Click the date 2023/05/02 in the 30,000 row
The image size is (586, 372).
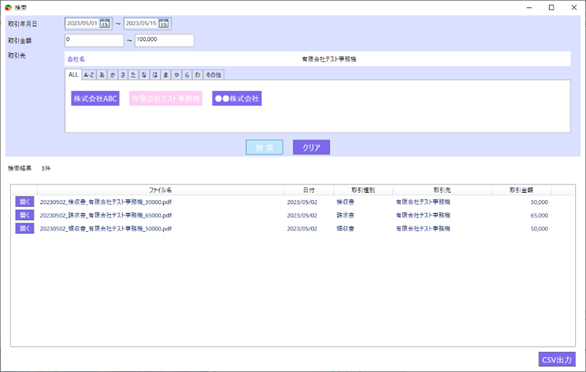302,202
